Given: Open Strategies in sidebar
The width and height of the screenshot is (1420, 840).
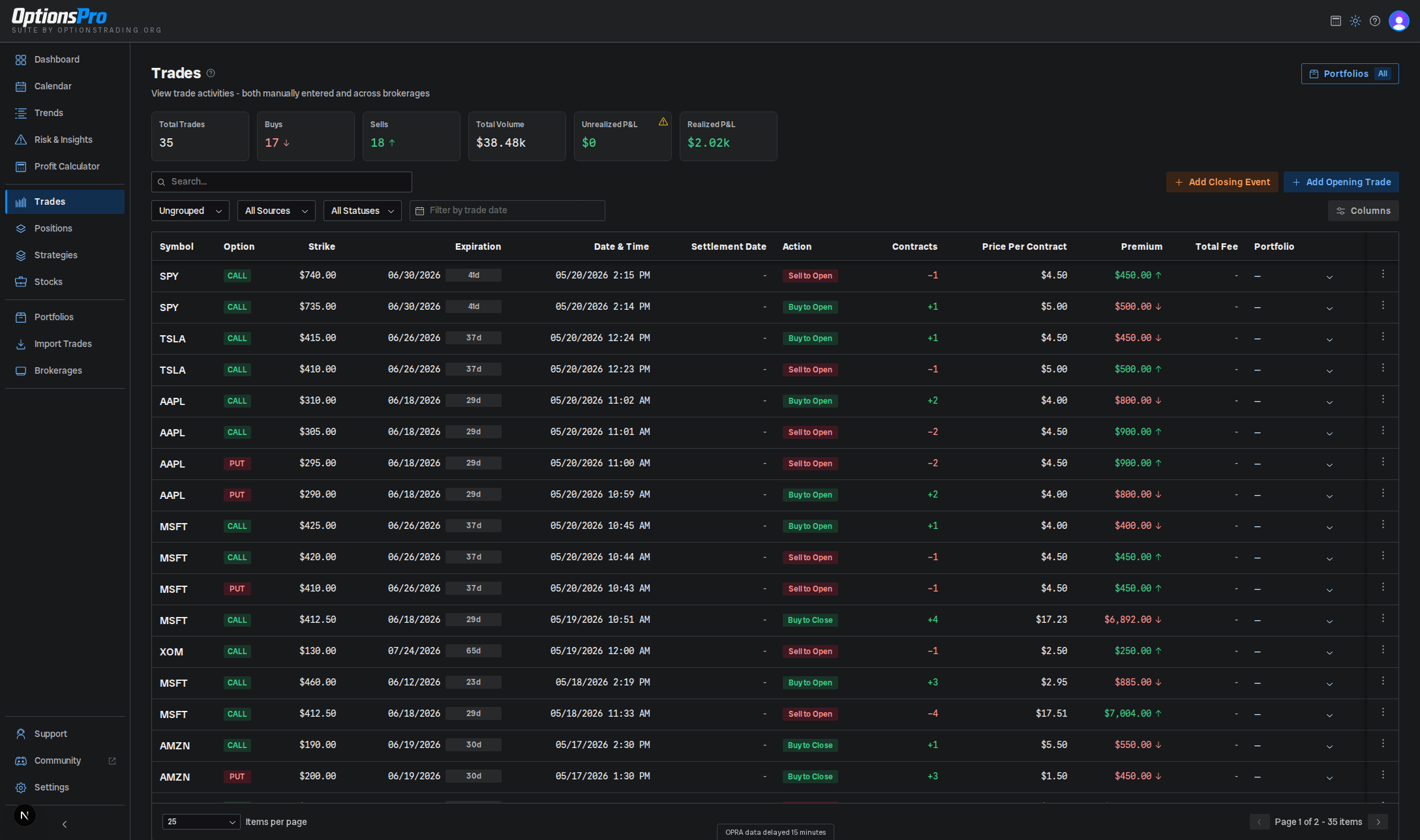Looking at the screenshot, I should point(65,255).
